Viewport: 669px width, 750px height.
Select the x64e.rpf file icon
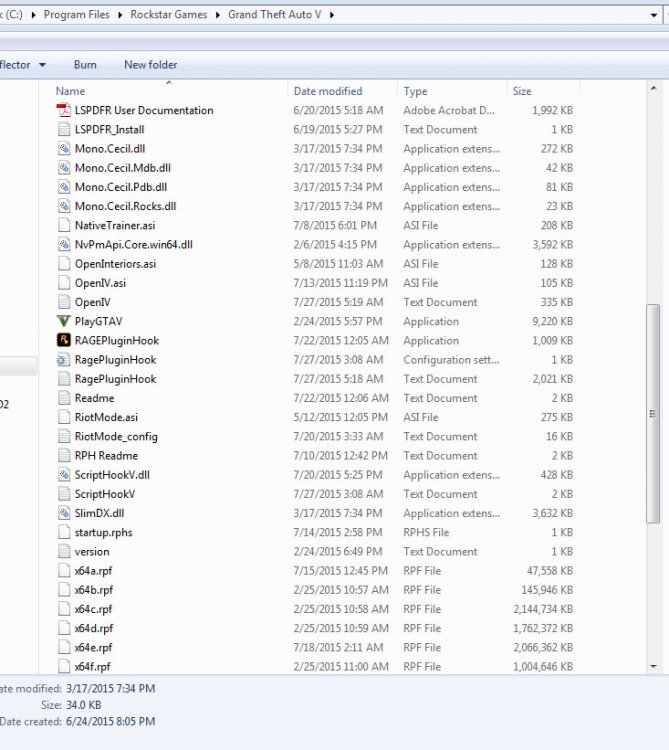[64, 647]
